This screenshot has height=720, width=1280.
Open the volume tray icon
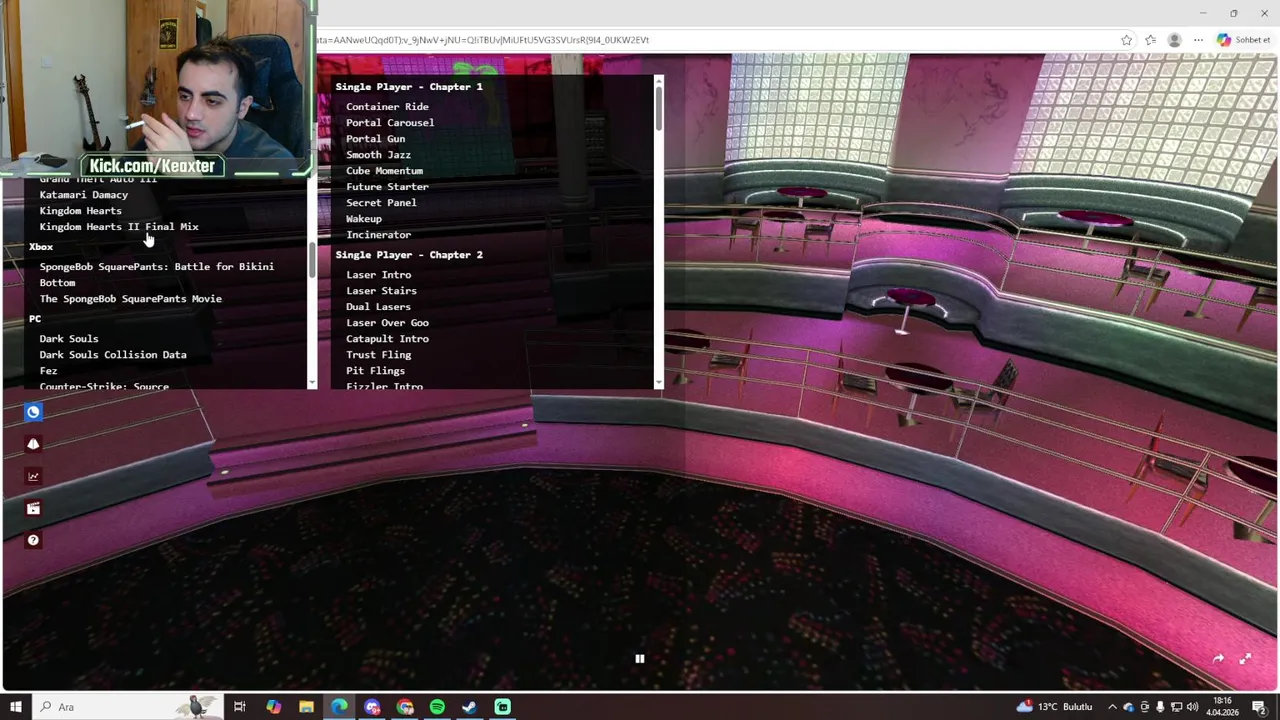(1192, 707)
